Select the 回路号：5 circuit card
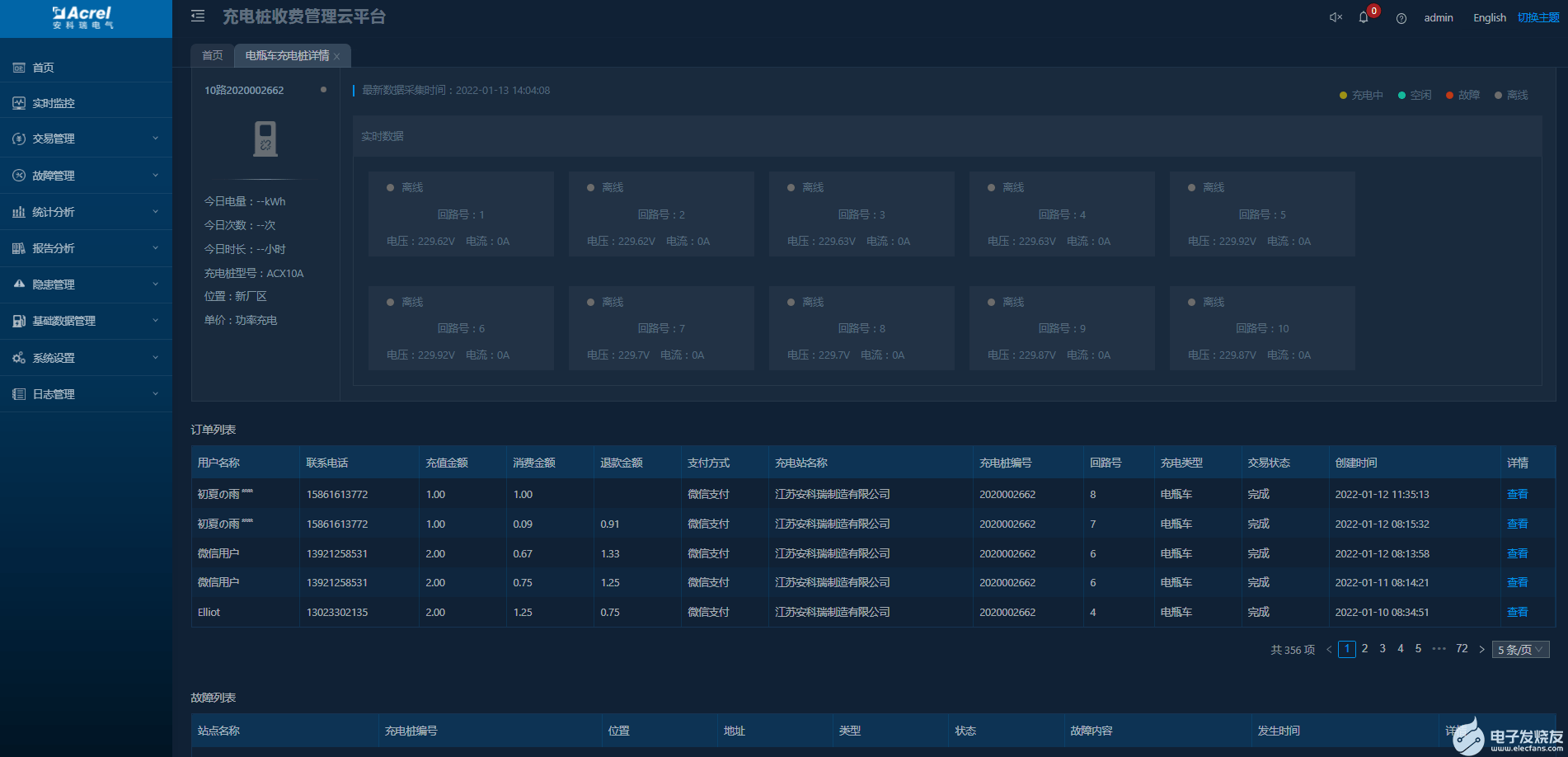This screenshot has height=757, width=1568. [x=1262, y=214]
